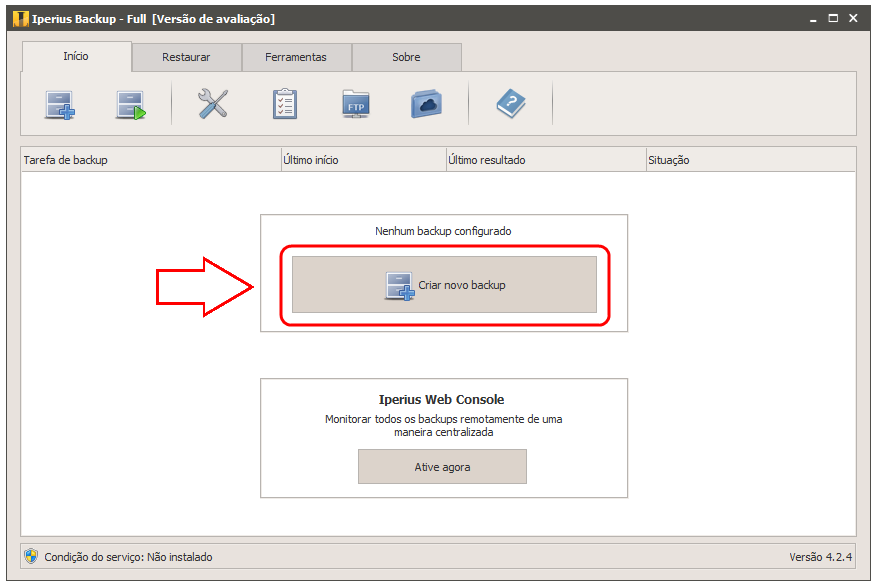Click the 'Iperius Web Console' heading
This screenshot has width=875, height=585.
tap(441, 400)
